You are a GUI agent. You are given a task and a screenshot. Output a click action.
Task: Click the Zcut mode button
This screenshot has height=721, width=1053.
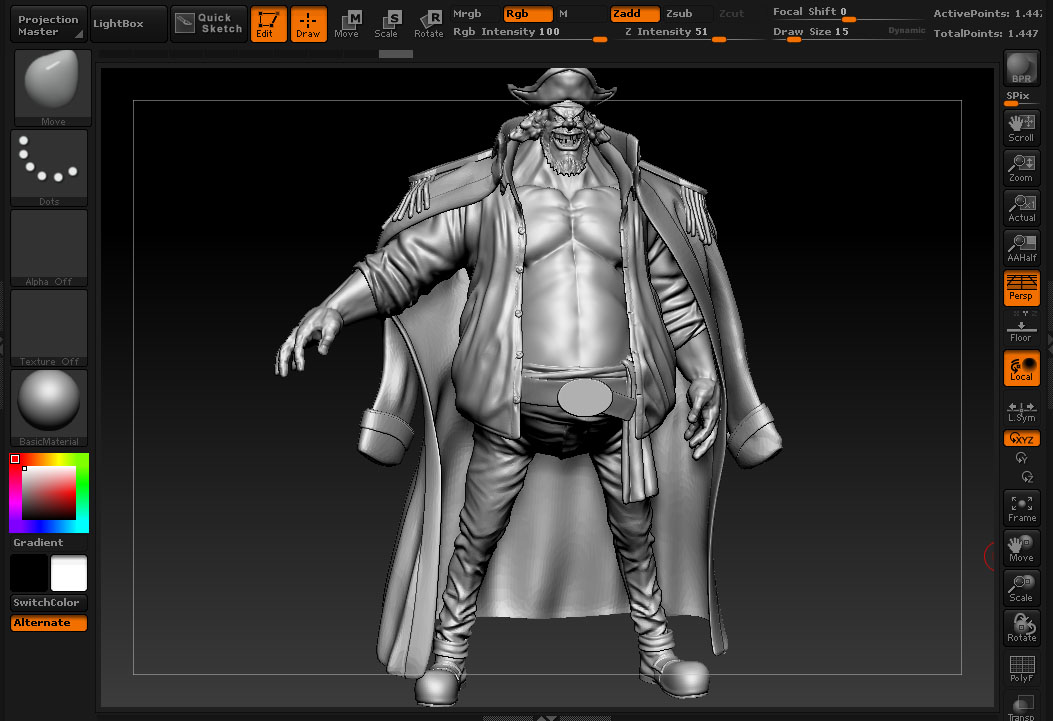[x=732, y=13]
